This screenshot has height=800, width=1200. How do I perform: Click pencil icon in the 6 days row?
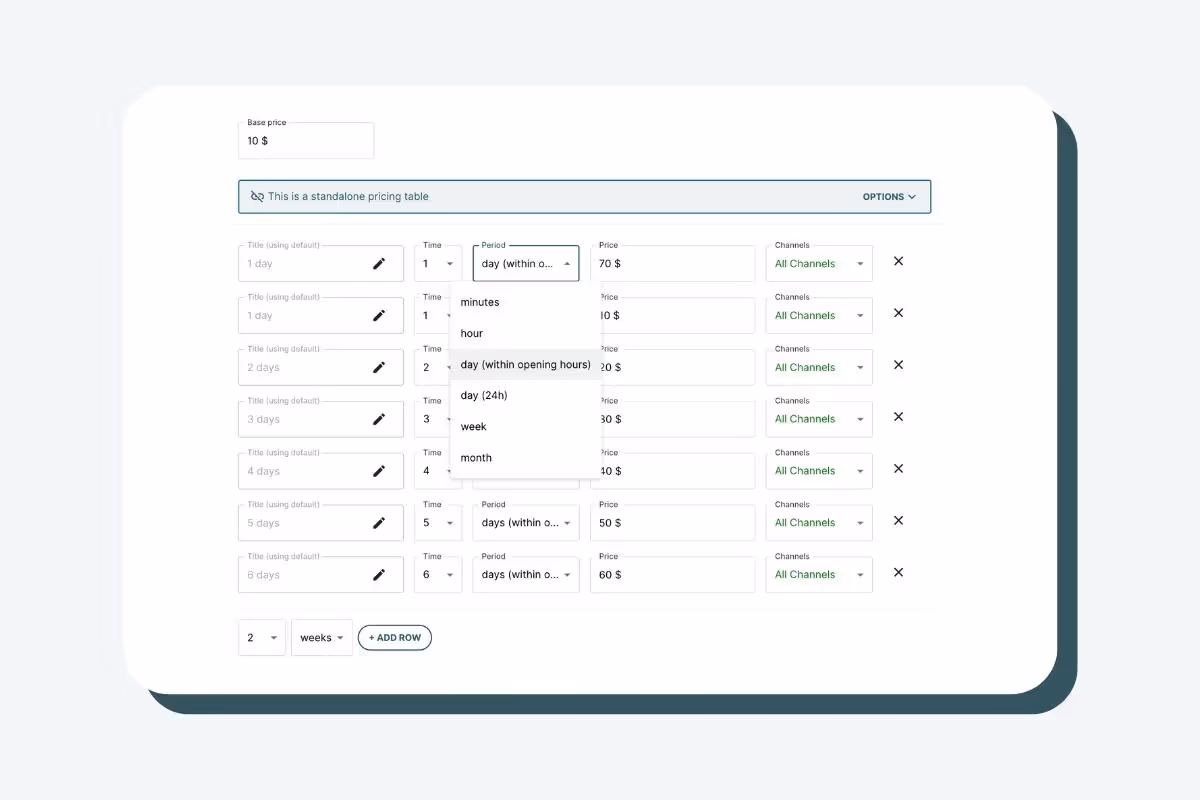tap(379, 575)
